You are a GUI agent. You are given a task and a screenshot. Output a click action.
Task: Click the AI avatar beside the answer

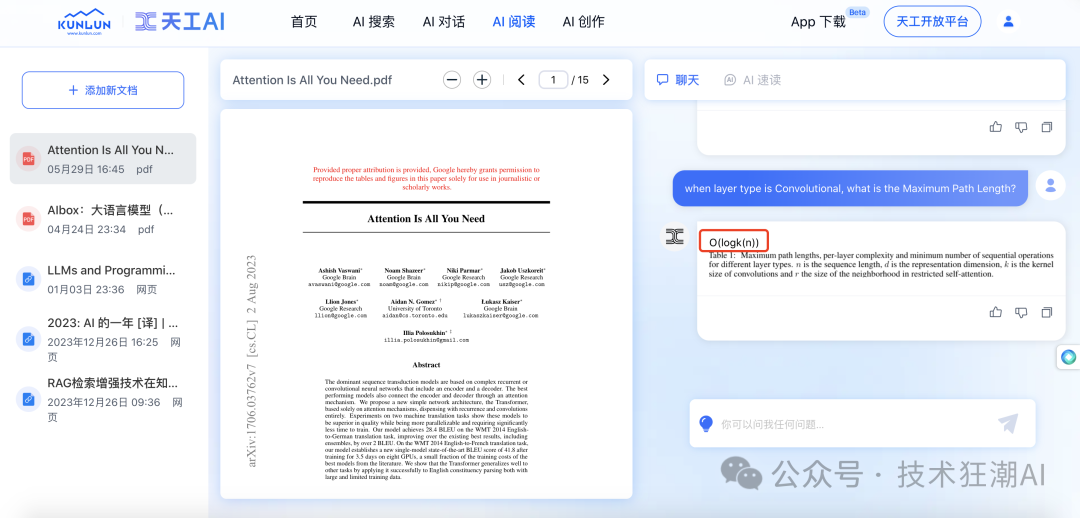tap(674, 236)
